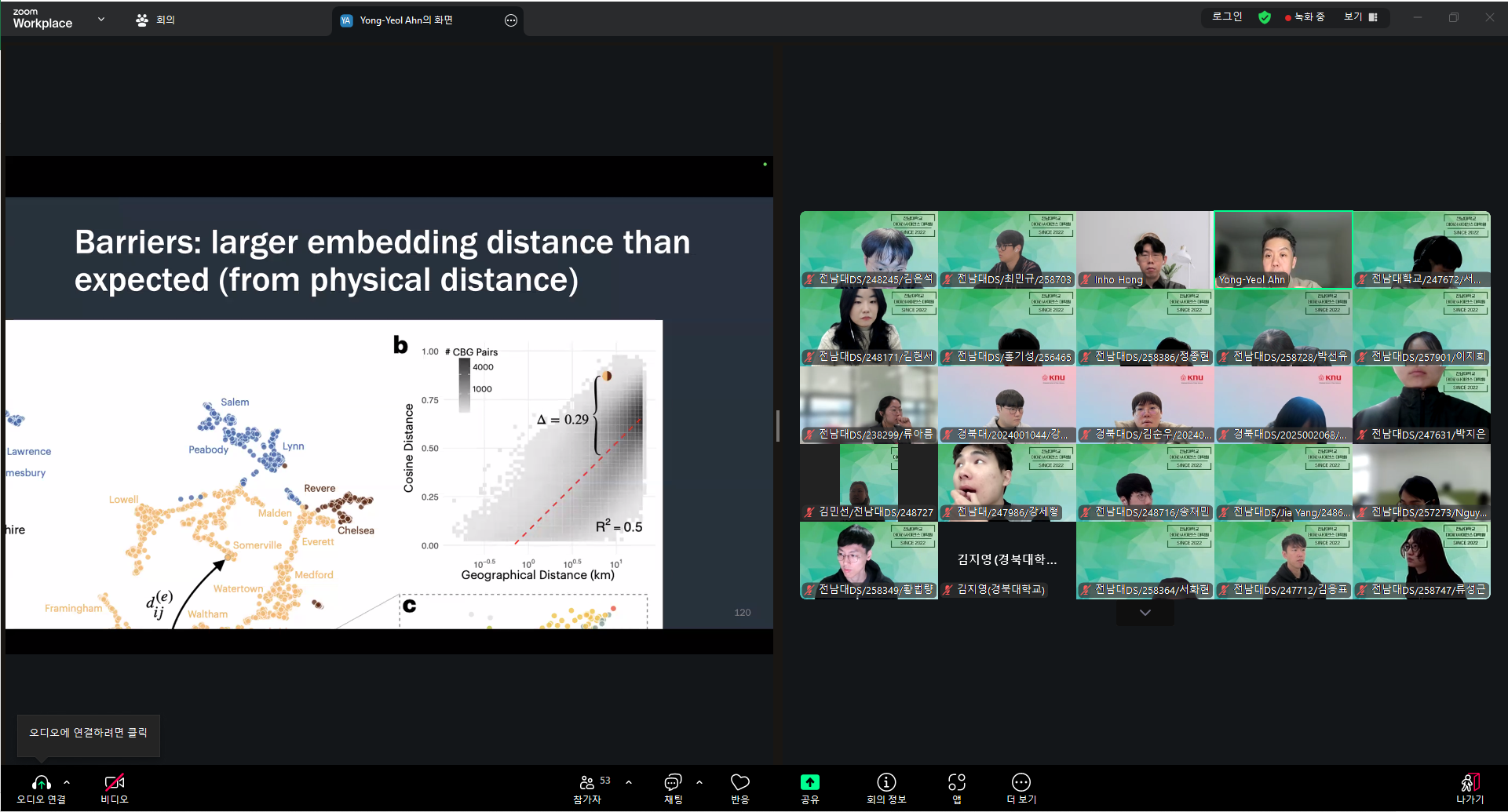Open the participants panel
Viewport: 1508px width, 812px height.
pyautogui.click(x=587, y=783)
